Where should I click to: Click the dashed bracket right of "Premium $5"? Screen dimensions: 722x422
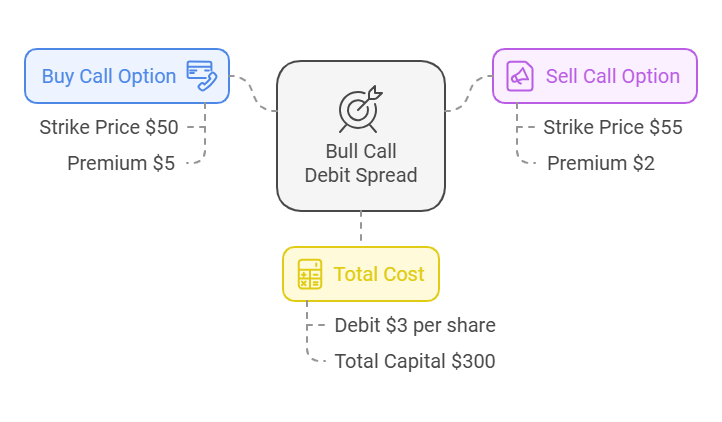(200, 158)
